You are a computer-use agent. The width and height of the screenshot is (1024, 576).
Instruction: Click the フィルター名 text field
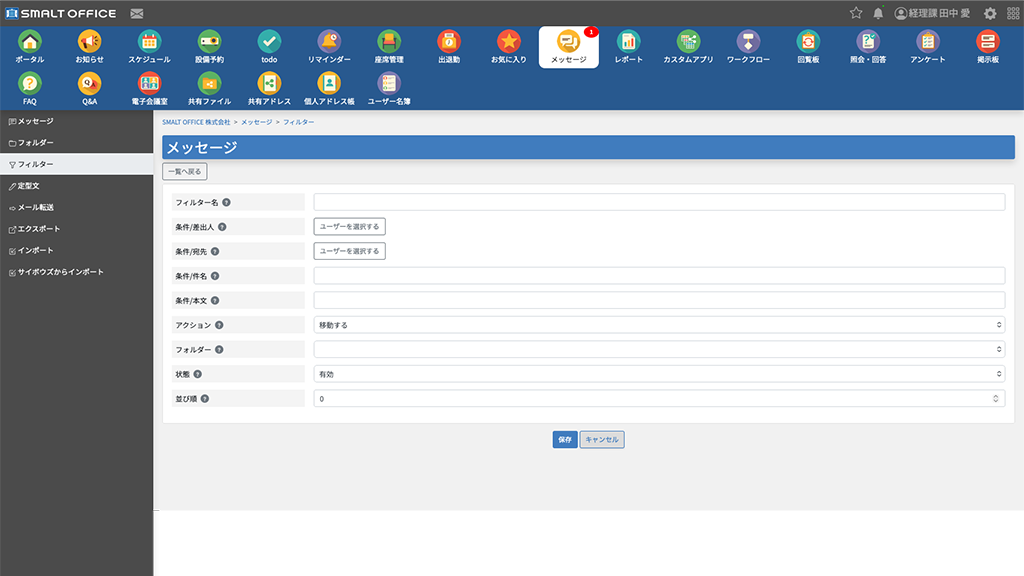[x=658, y=202]
